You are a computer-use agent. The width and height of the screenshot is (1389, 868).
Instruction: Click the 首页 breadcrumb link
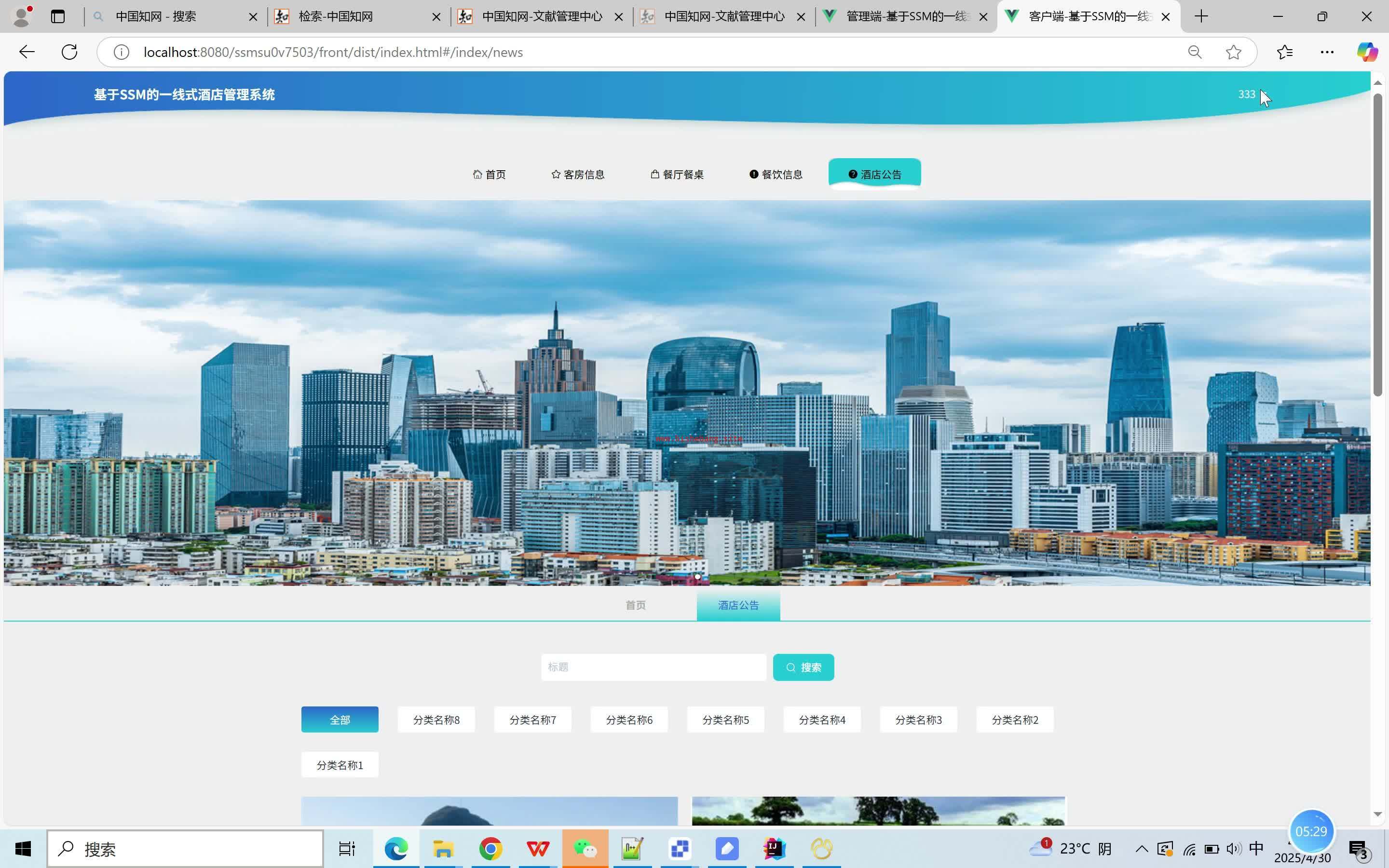pos(635,605)
